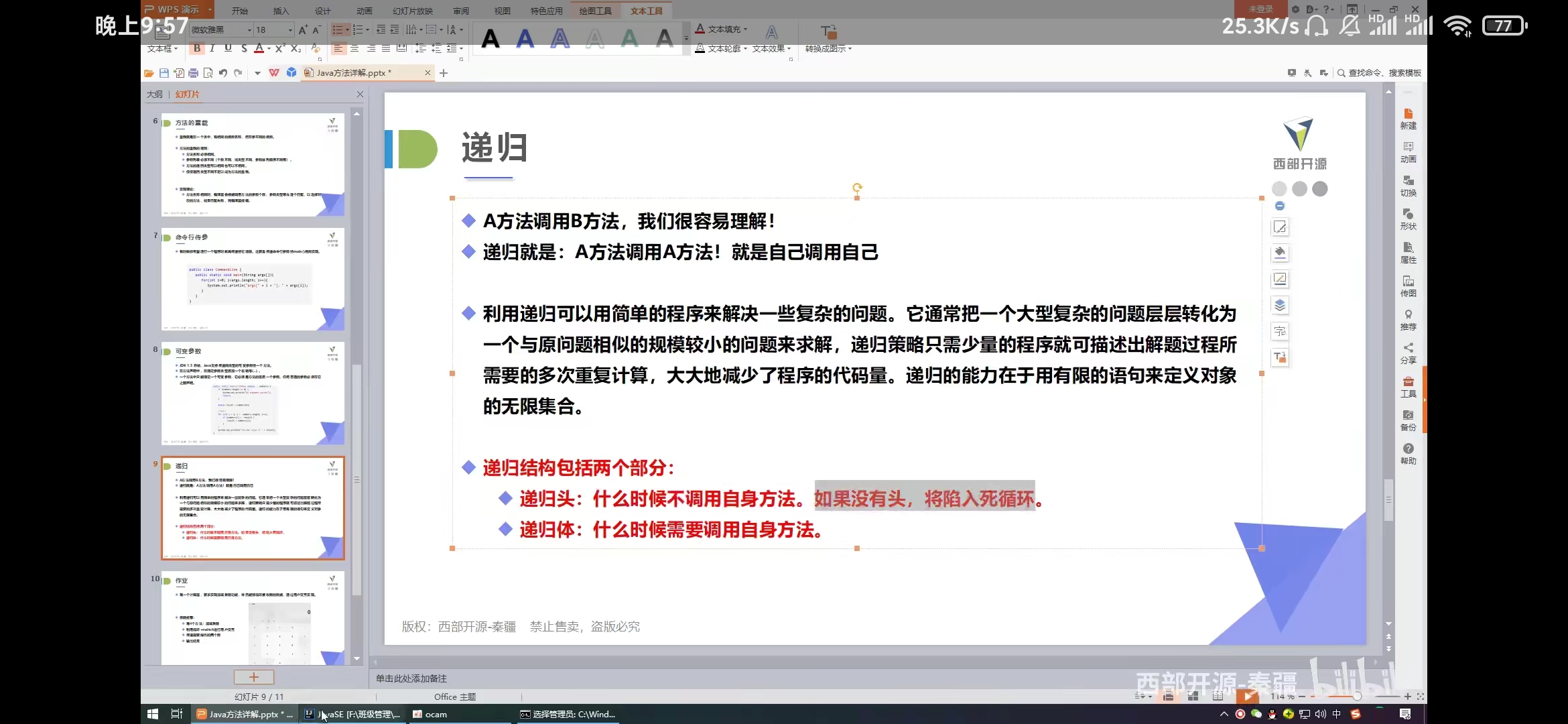Image resolution: width=1568 pixels, height=724 pixels.
Task: Toggle Bold formatting button
Action: [x=197, y=48]
